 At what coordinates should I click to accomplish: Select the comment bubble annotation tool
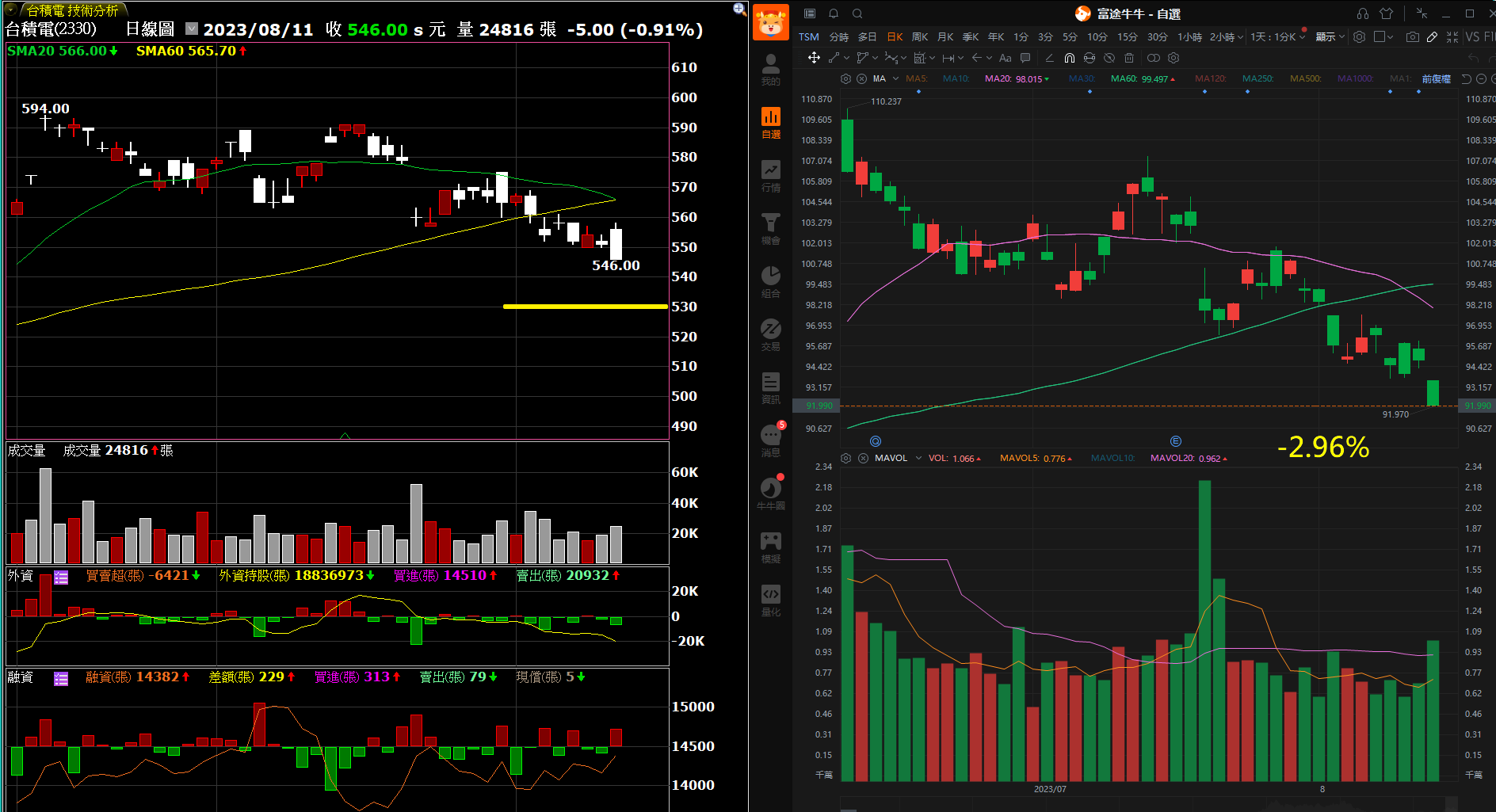coord(1025,58)
